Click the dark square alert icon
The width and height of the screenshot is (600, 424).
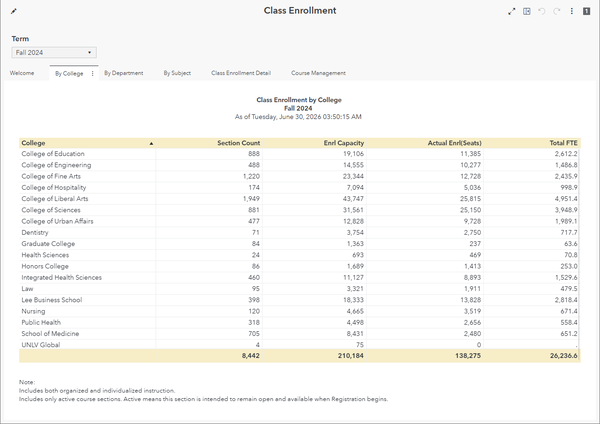(x=586, y=11)
